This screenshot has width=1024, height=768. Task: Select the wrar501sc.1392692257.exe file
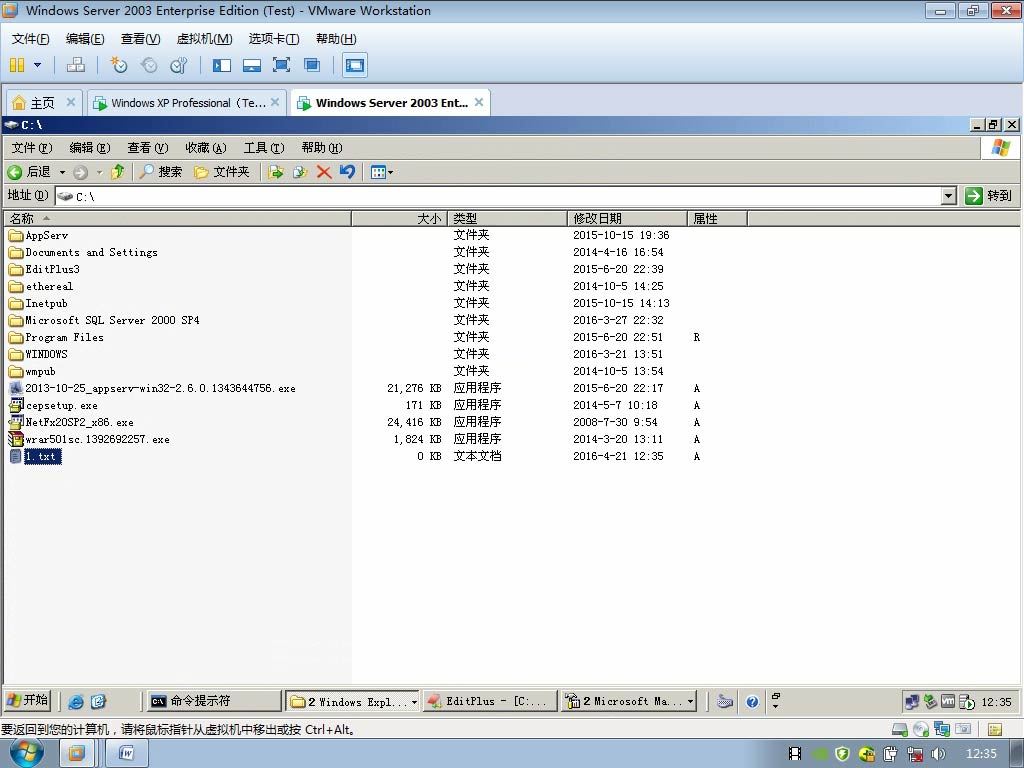click(89, 439)
